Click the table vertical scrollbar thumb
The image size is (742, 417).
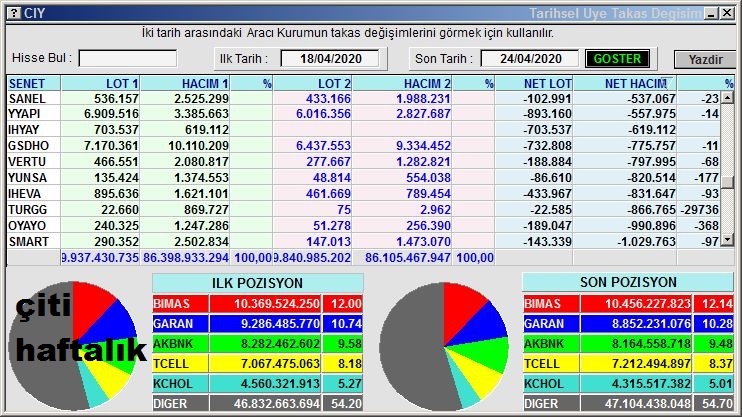tap(727, 182)
